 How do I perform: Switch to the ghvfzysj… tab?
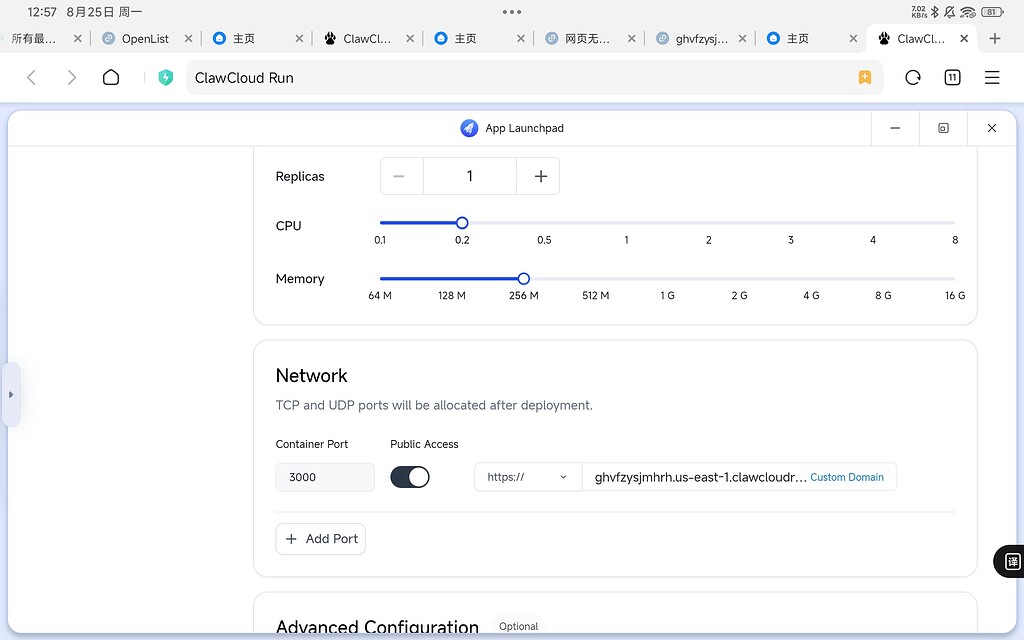click(x=701, y=39)
